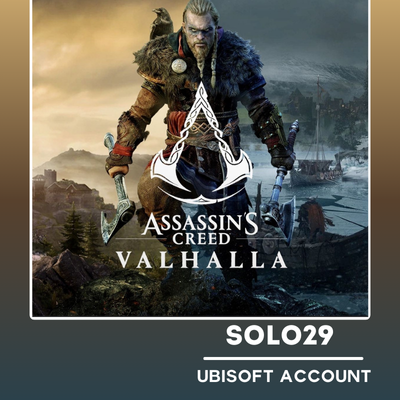Image resolution: width=400 pixels, height=400 pixels.
Task: Click the white divider line under SOLO29
Action: coord(283,359)
